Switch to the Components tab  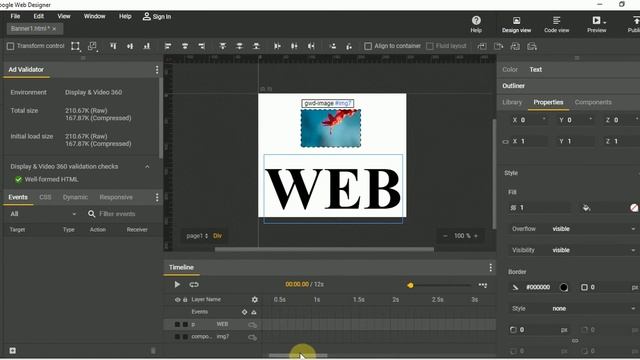tap(593, 102)
